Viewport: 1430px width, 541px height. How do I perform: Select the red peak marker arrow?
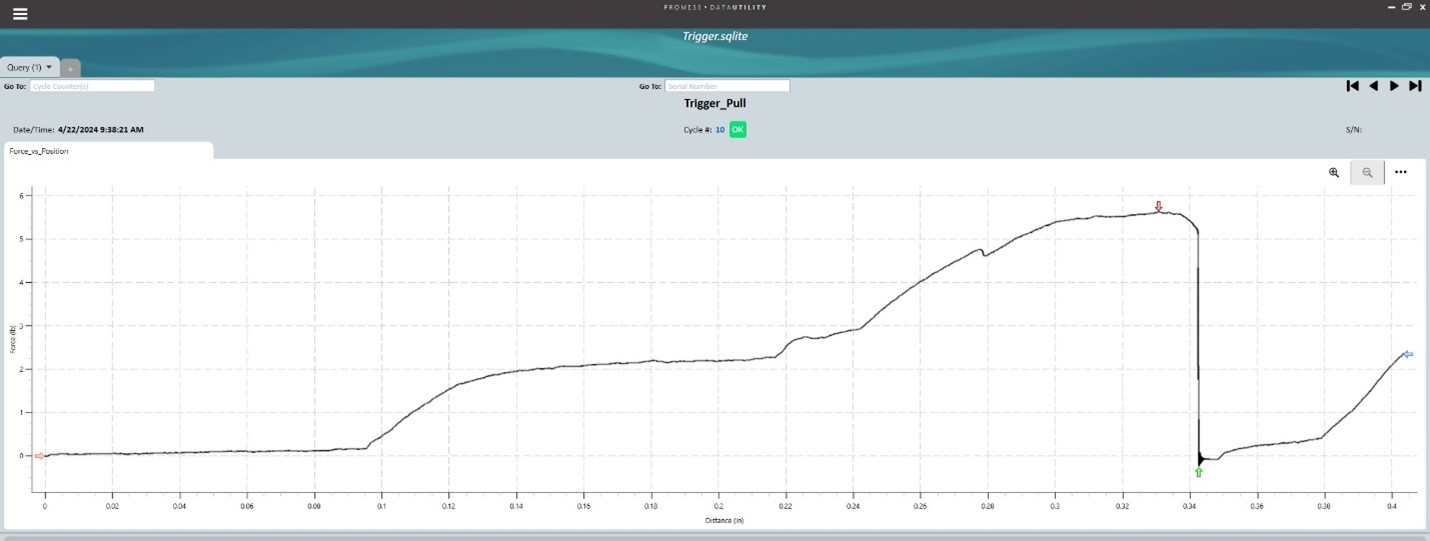[x=1159, y=206]
